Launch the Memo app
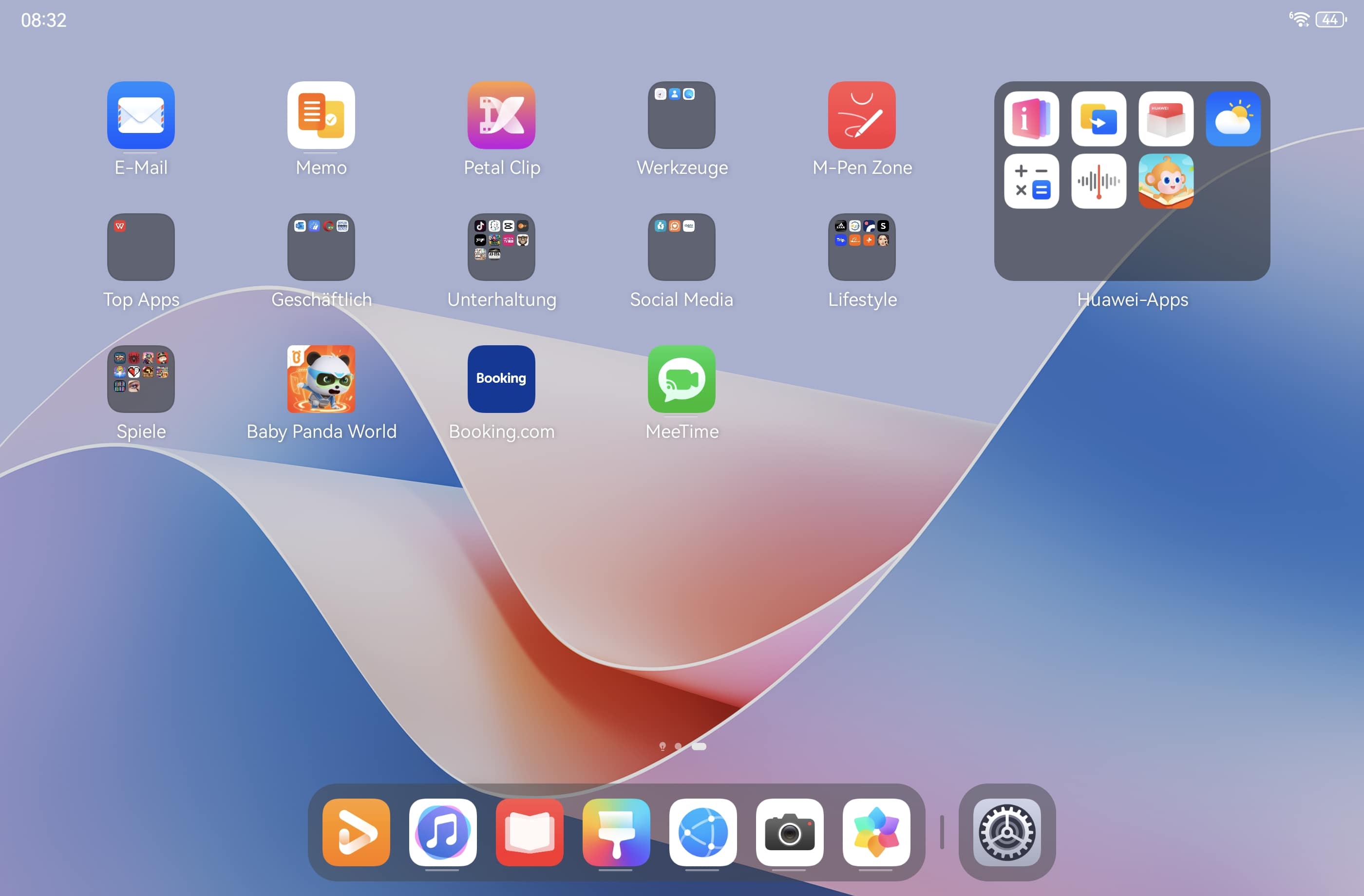Viewport: 1364px width, 896px height. (x=321, y=115)
